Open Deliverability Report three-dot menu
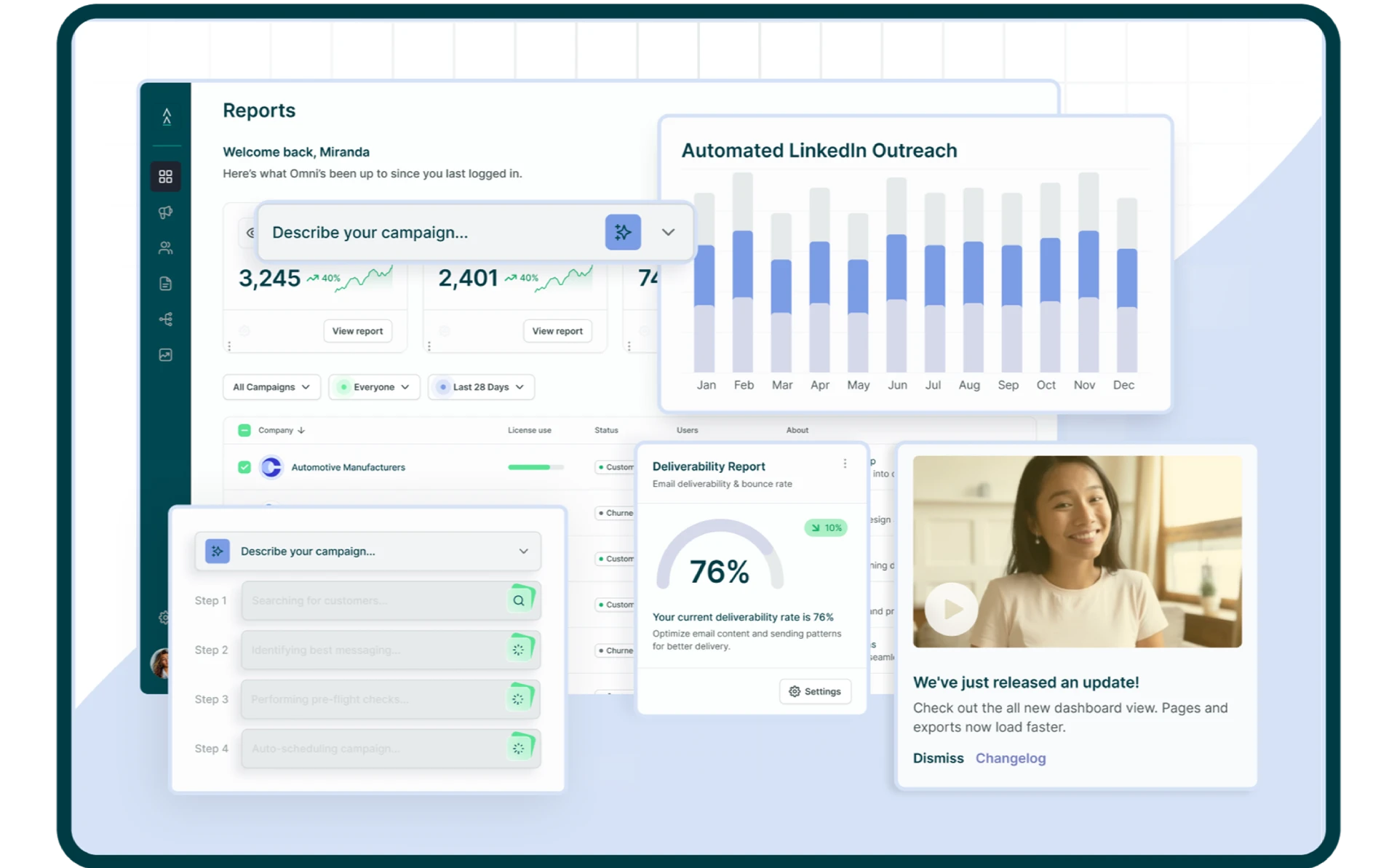This screenshot has width=1397, height=868. pos(845,463)
